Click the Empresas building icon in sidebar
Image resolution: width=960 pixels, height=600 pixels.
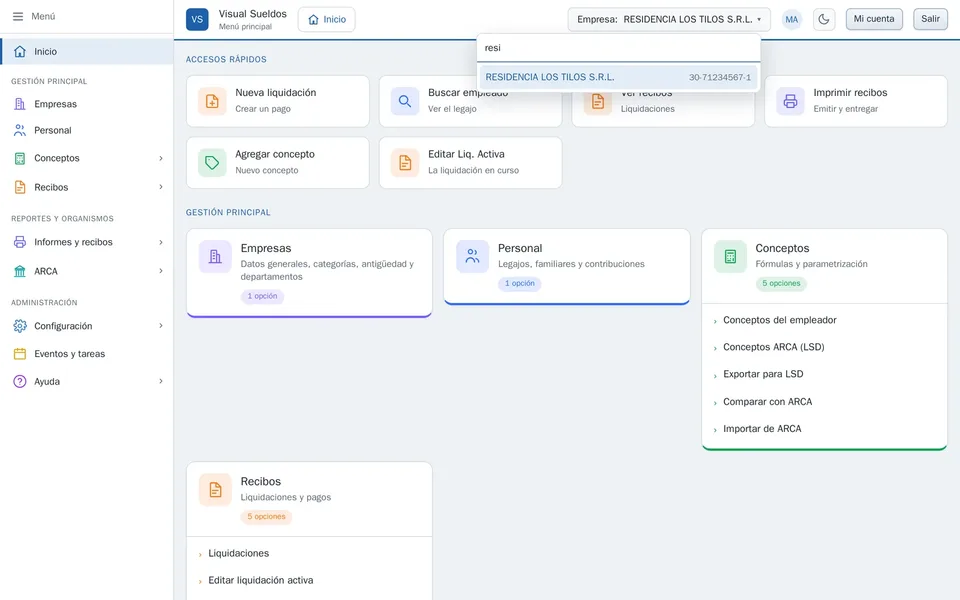tap(20, 104)
